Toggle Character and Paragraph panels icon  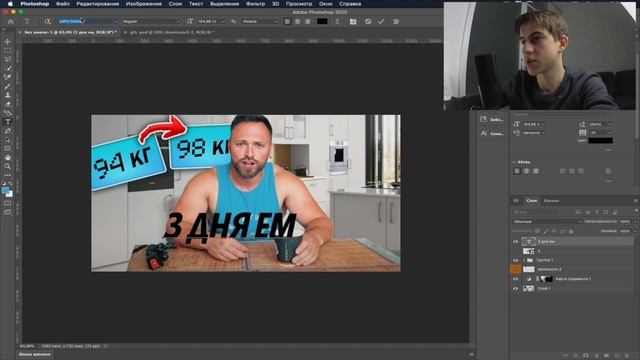[353, 21]
